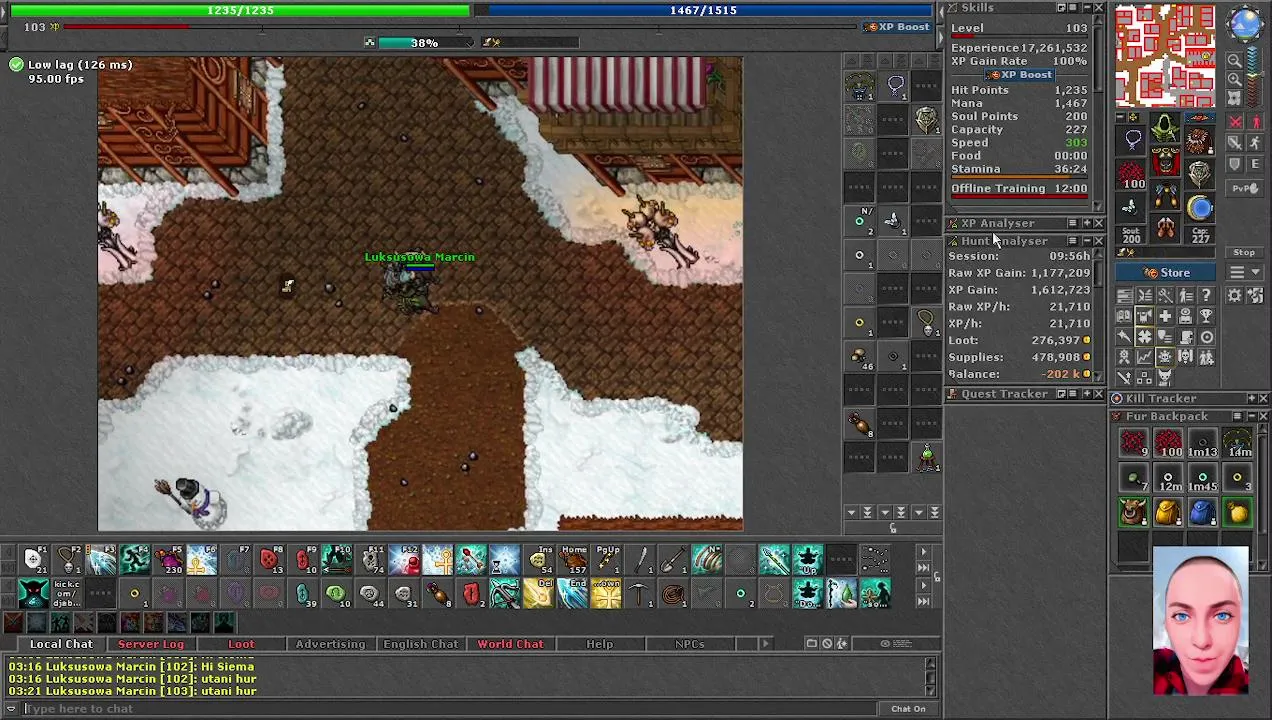Click the ignore-list icon beside chat tabs
This screenshot has width=1272, height=720.
click(x=827, y=644)
